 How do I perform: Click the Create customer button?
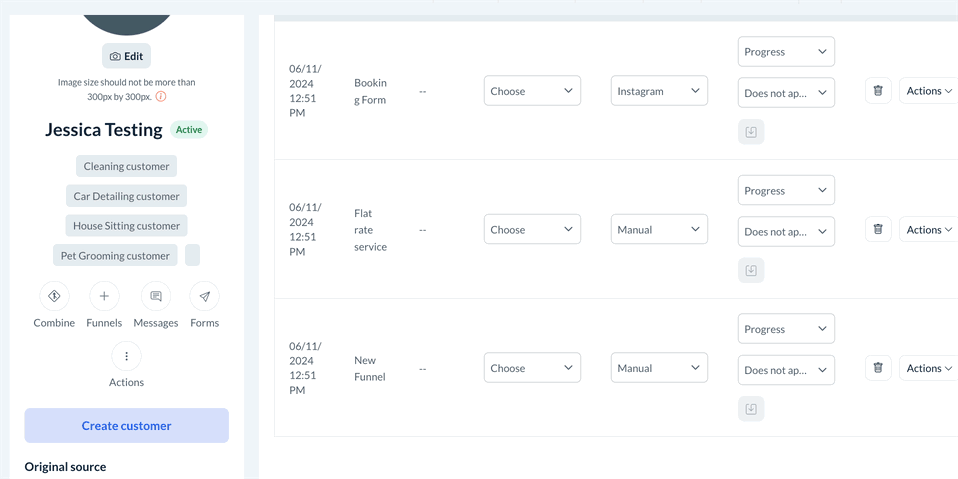point(127,426)
